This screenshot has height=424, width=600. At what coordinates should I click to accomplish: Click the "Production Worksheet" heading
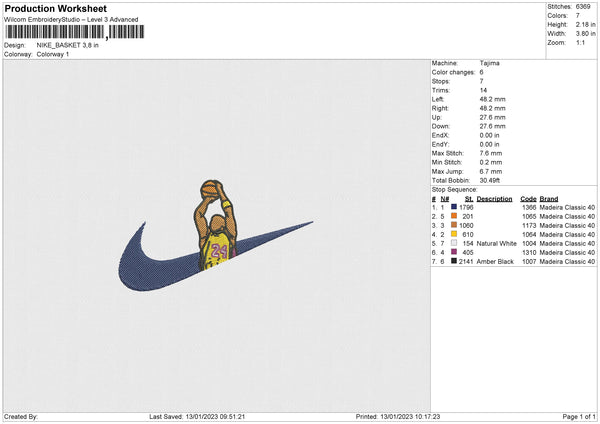[x=55, y=8]
